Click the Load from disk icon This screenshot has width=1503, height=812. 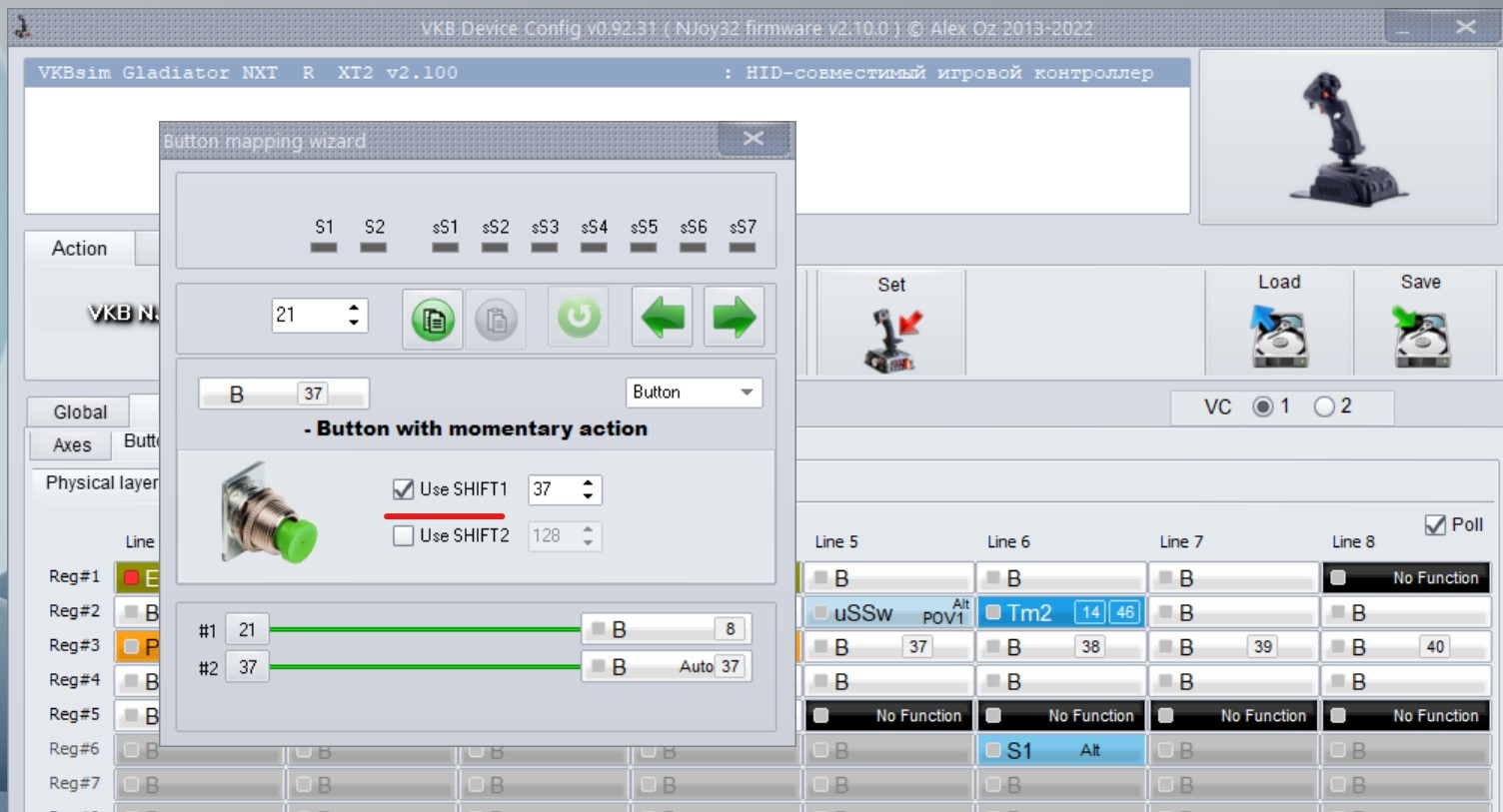click(x=1278, y=337)
